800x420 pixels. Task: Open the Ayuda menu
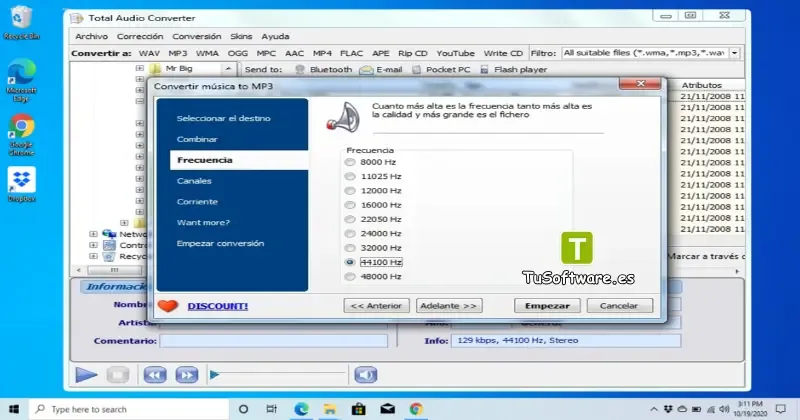(275, 37)
